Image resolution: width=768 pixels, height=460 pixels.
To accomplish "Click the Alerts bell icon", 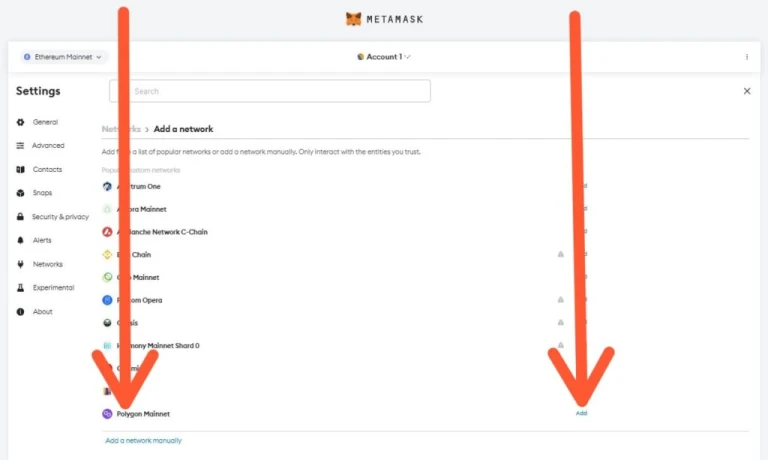I will tap(20, 240).
